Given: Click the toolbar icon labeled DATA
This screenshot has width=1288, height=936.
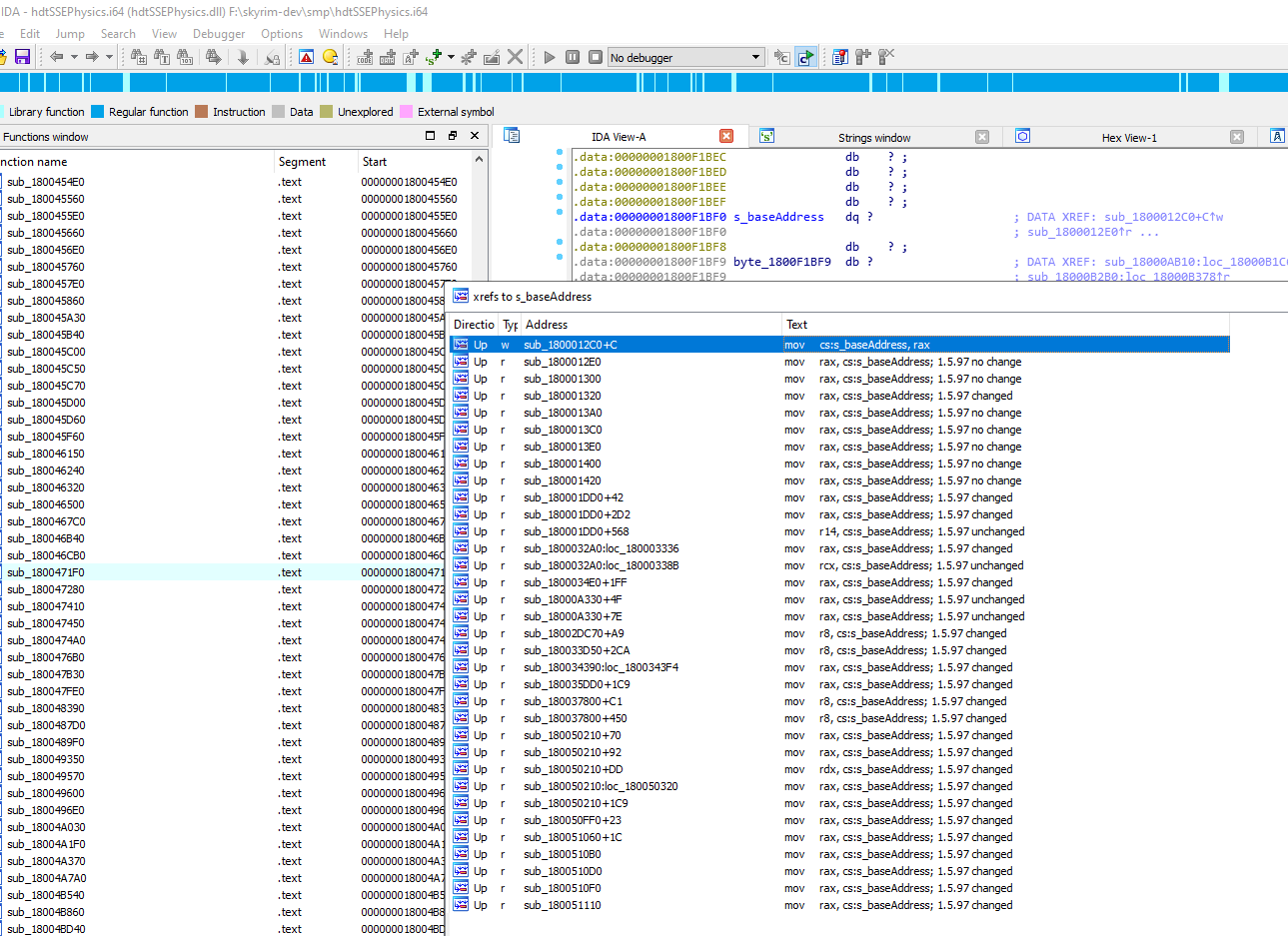Looking at the screenshot, I should 388,57.
